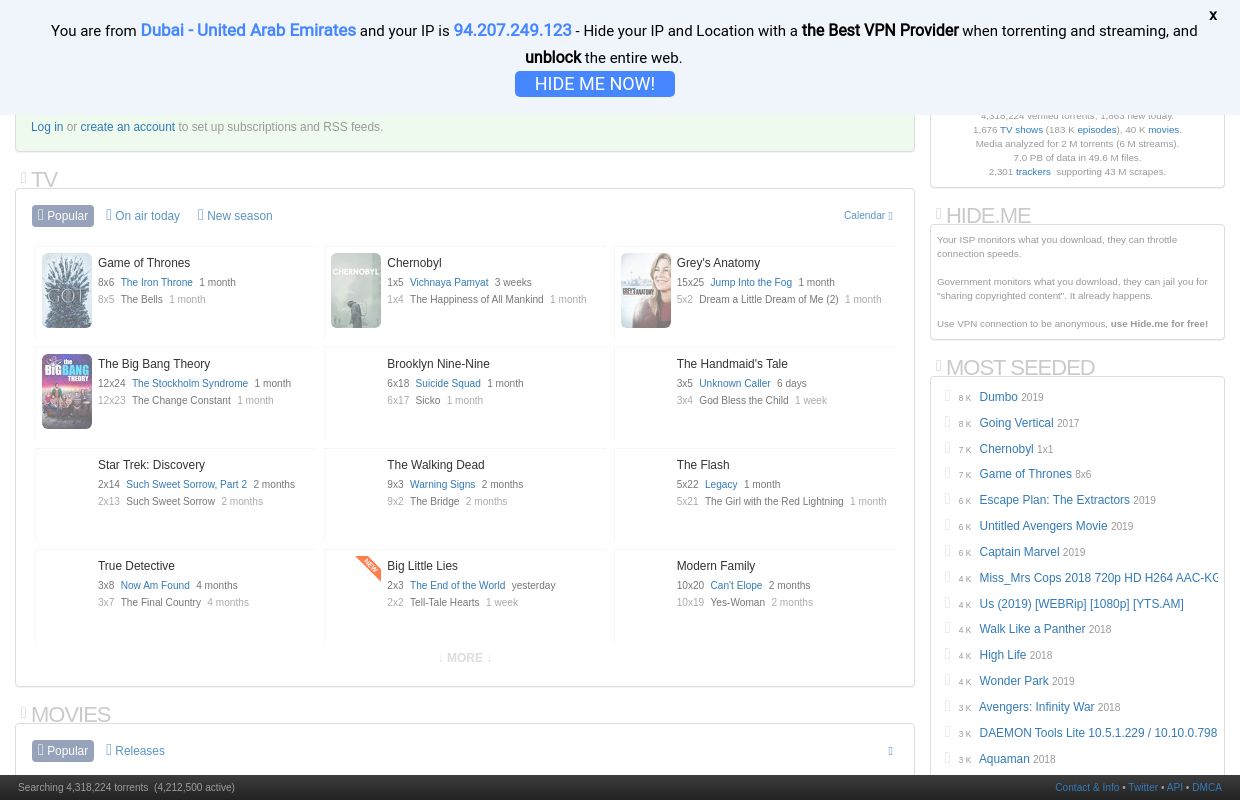This screenshot has width=1240, height=800.
Task: Open the New season tab
Action: (235, 216)
